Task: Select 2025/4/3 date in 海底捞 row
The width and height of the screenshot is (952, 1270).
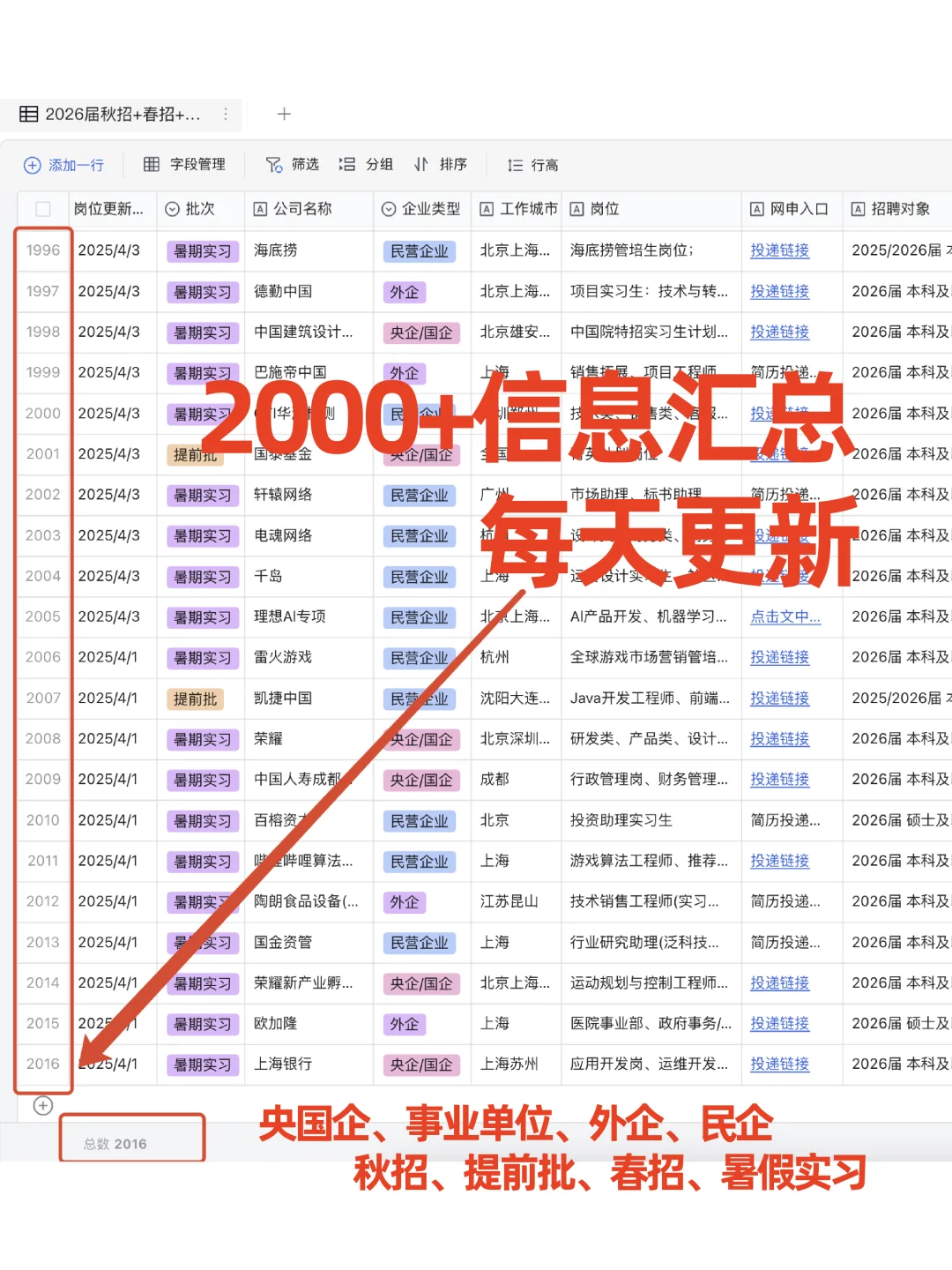Action: pyautogui.click(x=113, y=250)
